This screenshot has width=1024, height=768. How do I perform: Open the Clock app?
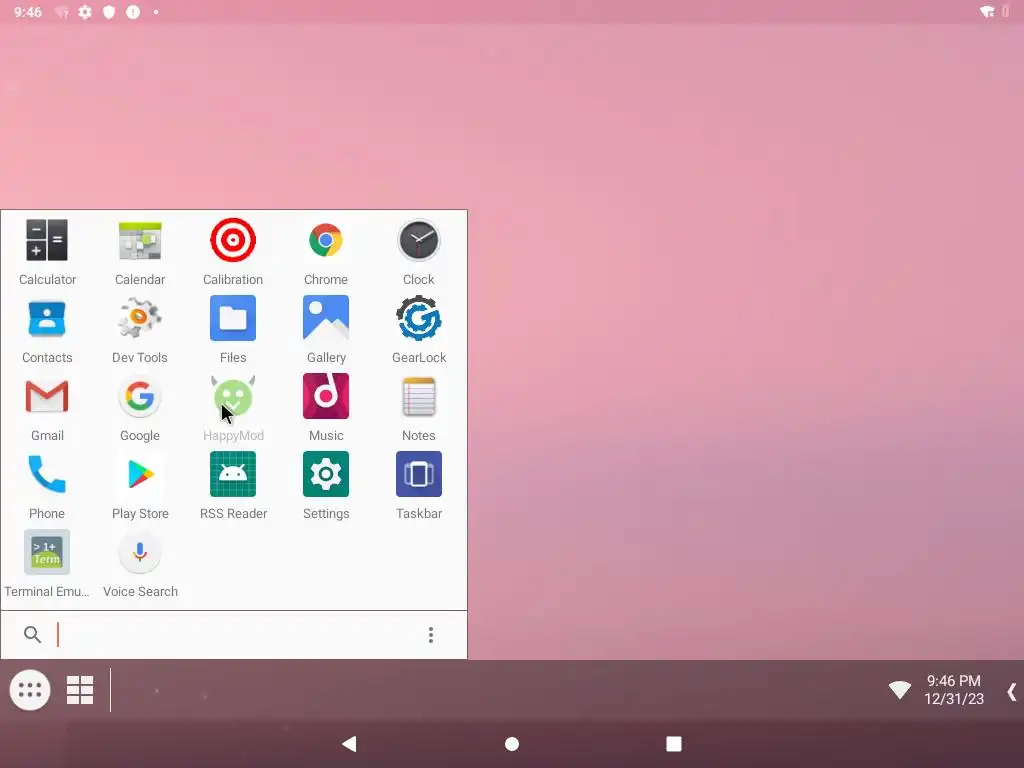(x=419, y=252)
